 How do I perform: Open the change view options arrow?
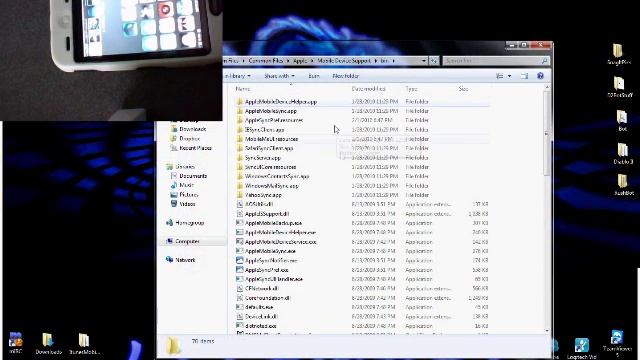(509, 76)
